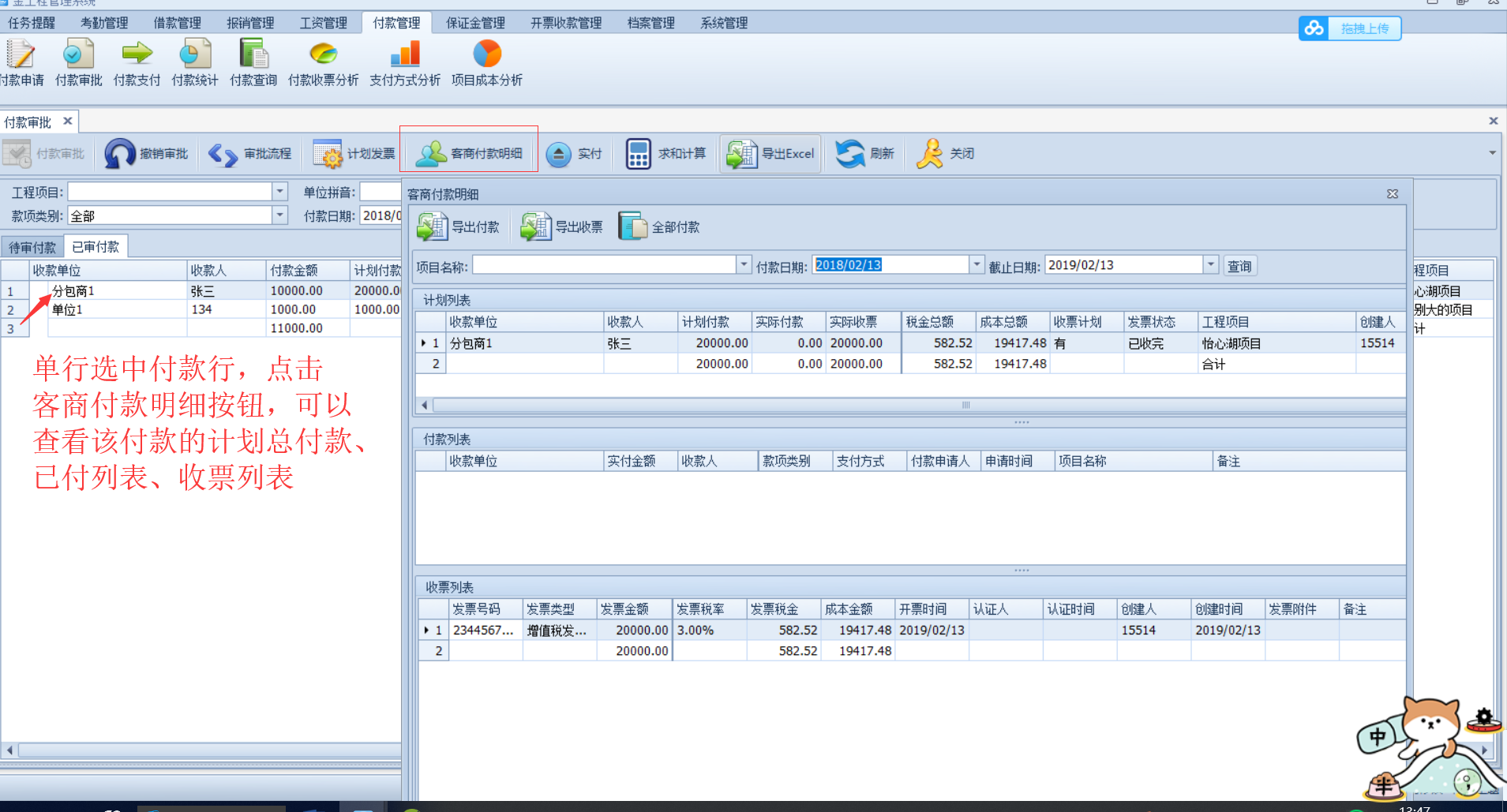The image size is (1507, 812).
Task: Open the 系统管理 menu tab
Action: [x=724, y=23]
